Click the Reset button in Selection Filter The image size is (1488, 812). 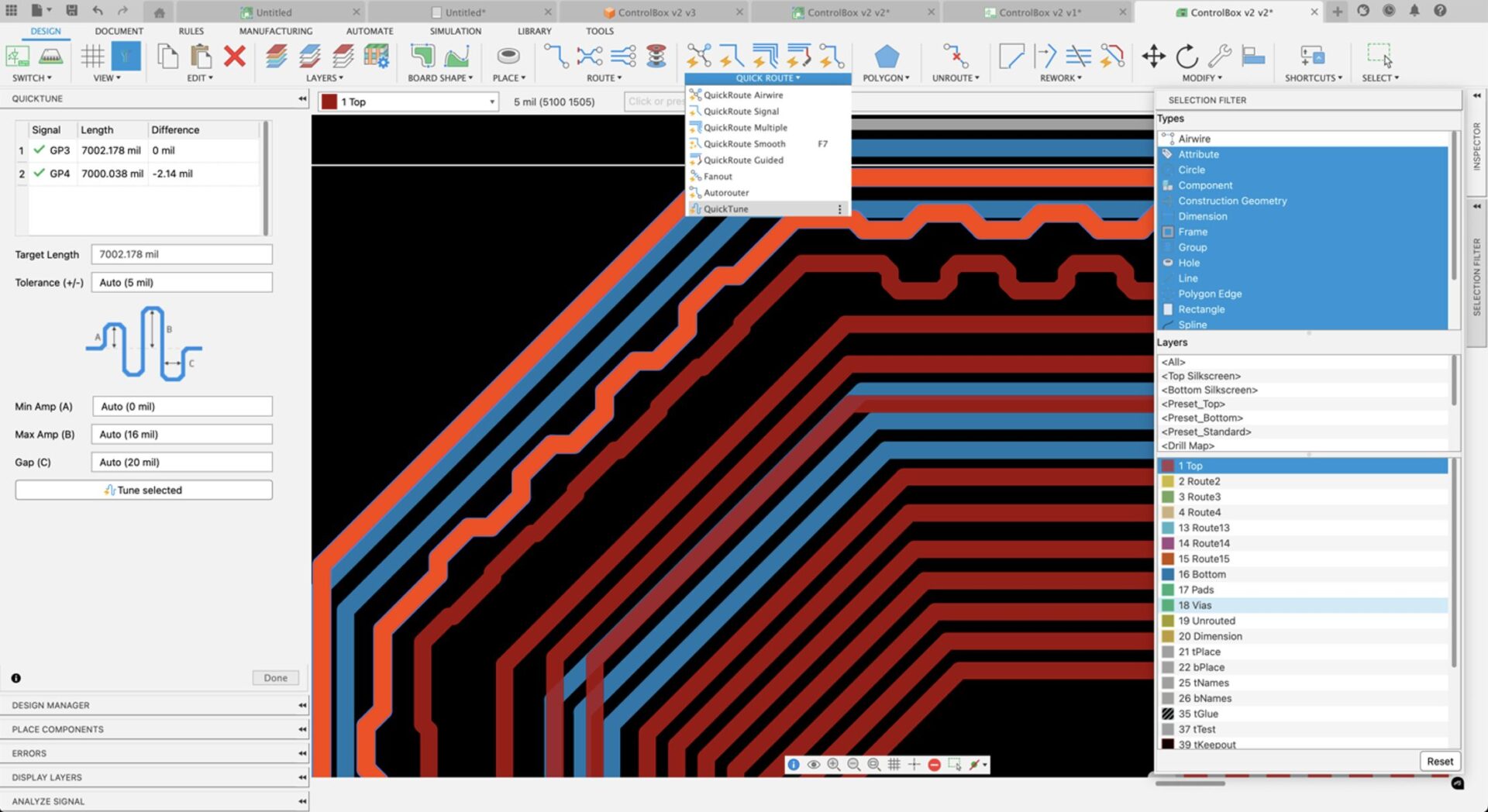[x=1439, y=761]
